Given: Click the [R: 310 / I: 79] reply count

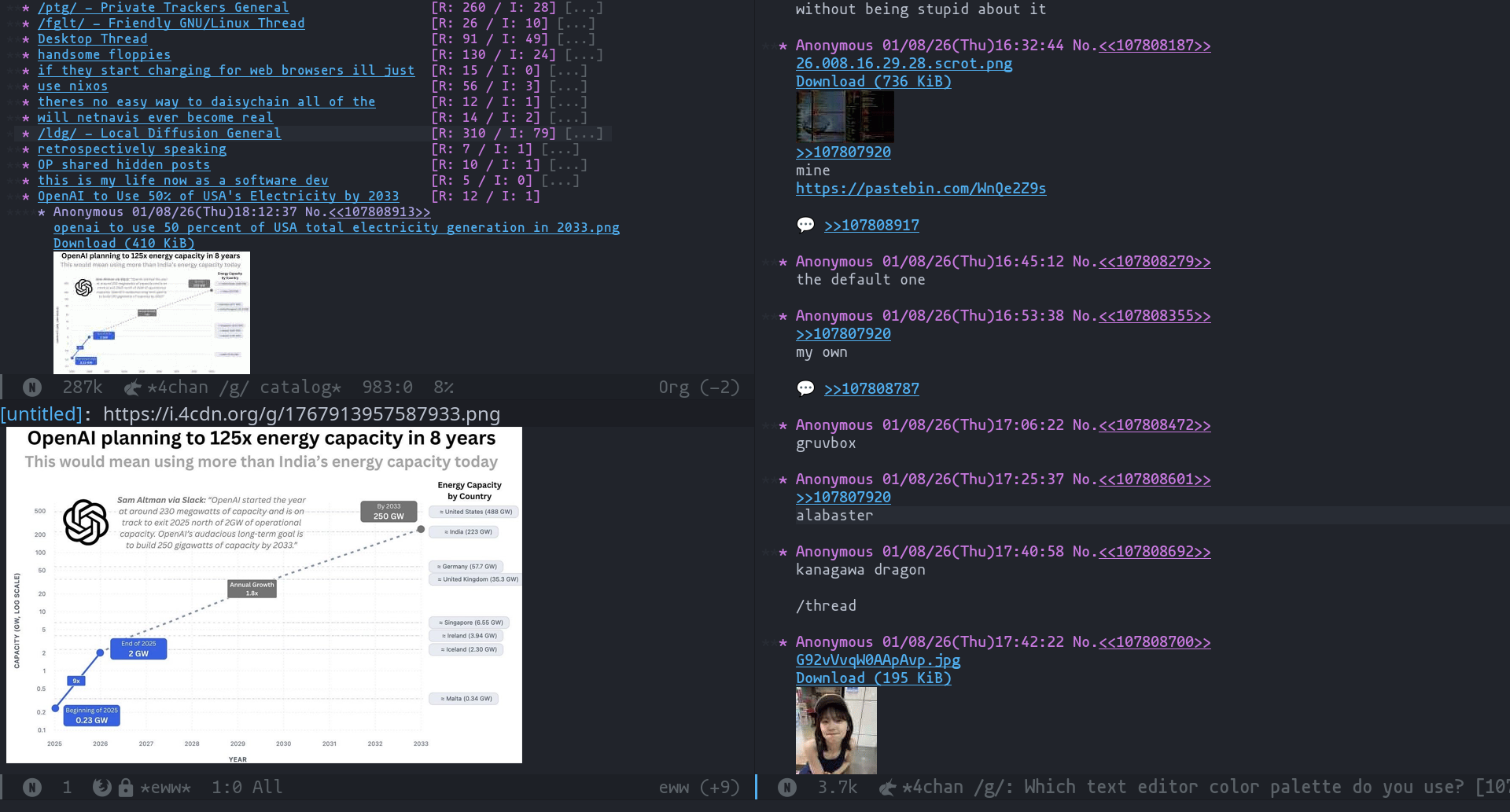Looking at the screenshot, I should click(494, 134).
